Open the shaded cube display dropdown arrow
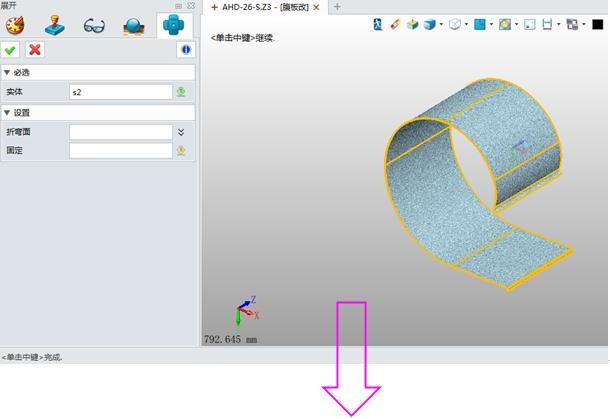 point(441,24)
